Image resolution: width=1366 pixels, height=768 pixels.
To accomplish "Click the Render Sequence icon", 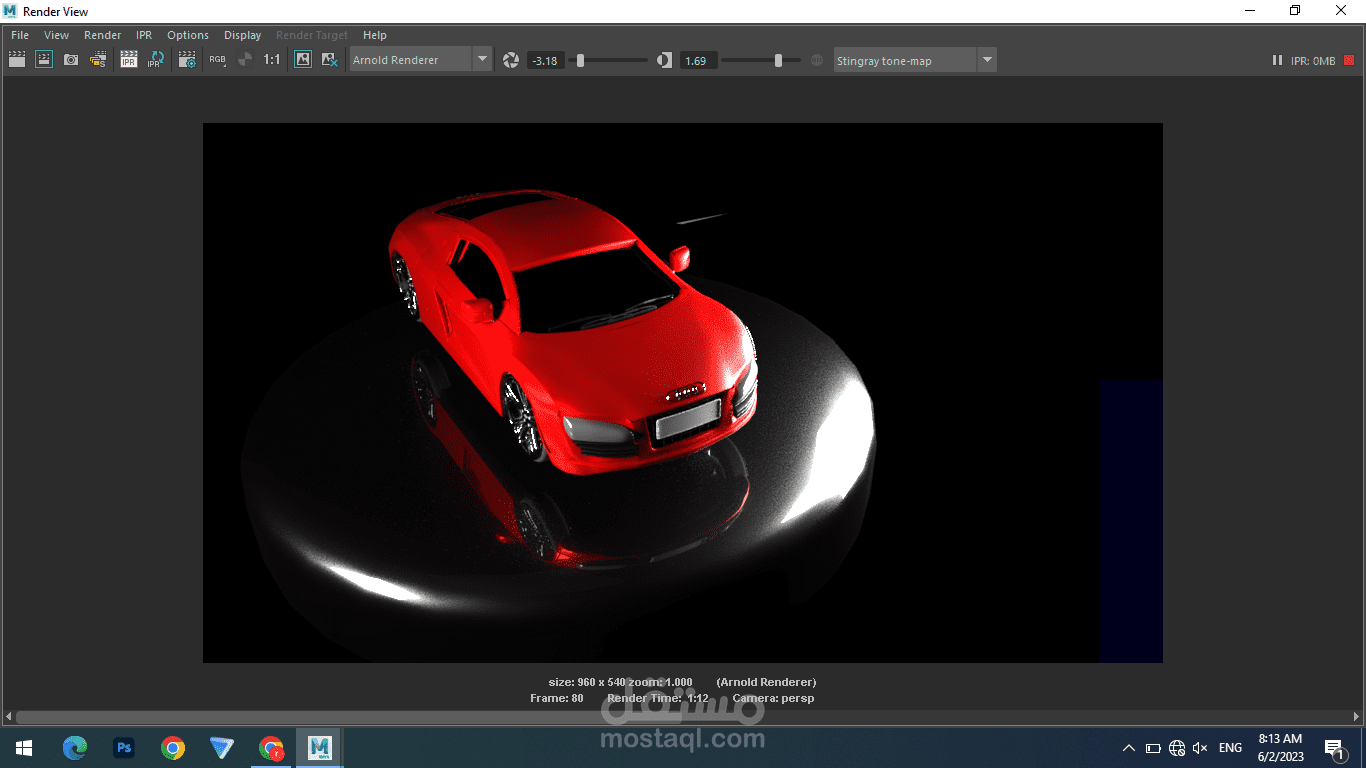I will 98,60.
